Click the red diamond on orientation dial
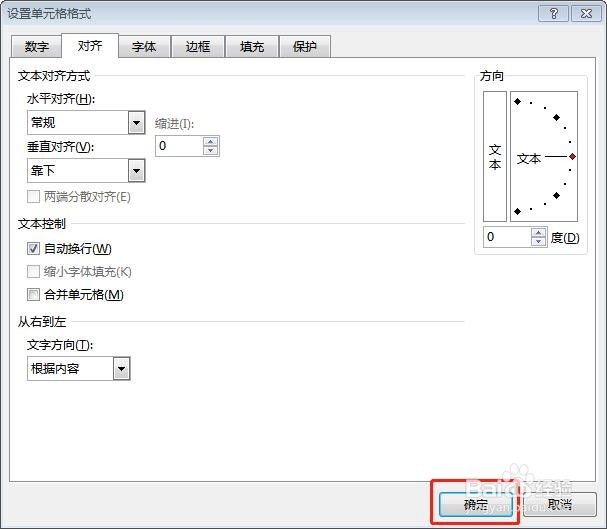 (572, 156)
